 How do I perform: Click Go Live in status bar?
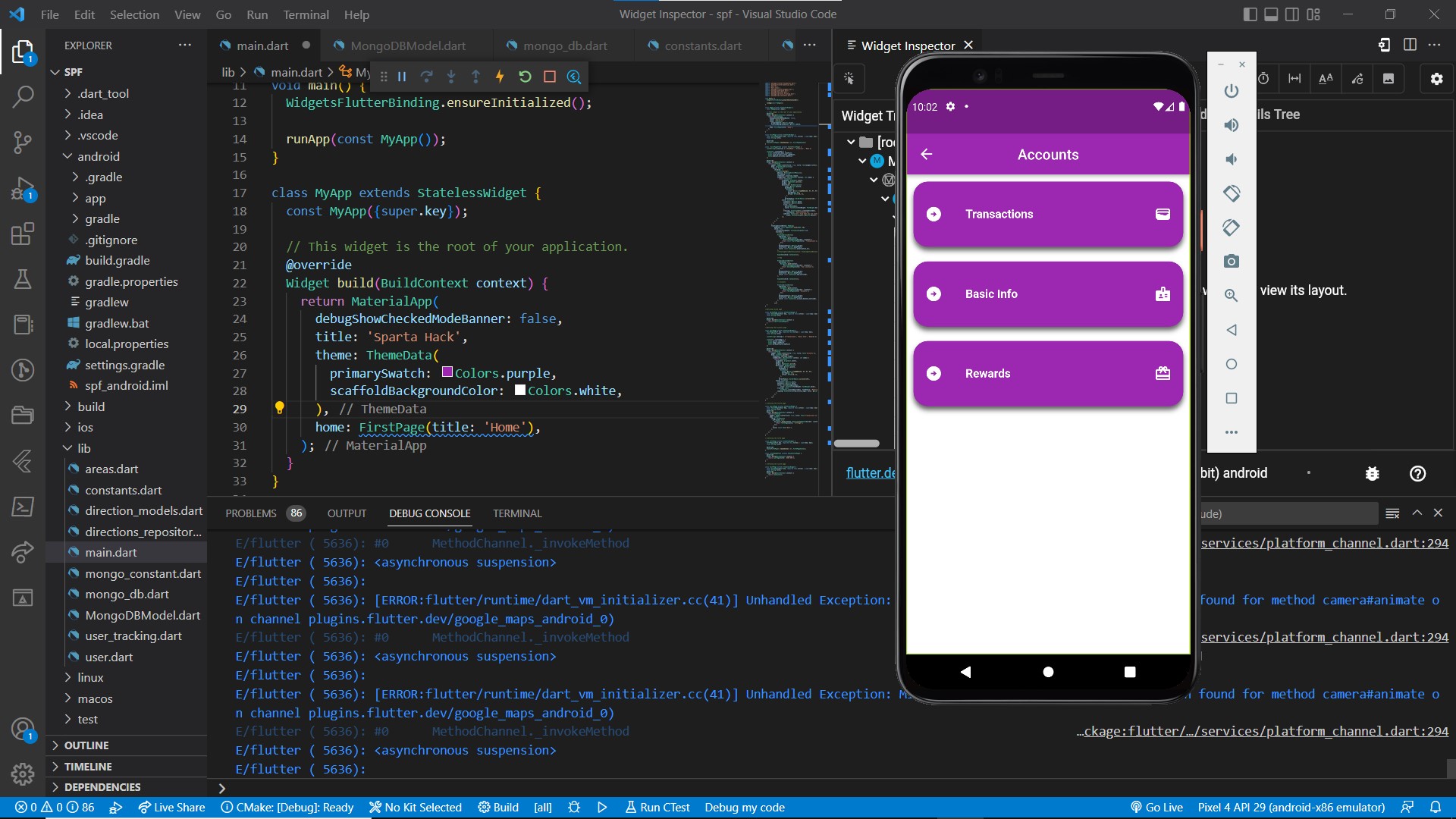click(1156, 807)
